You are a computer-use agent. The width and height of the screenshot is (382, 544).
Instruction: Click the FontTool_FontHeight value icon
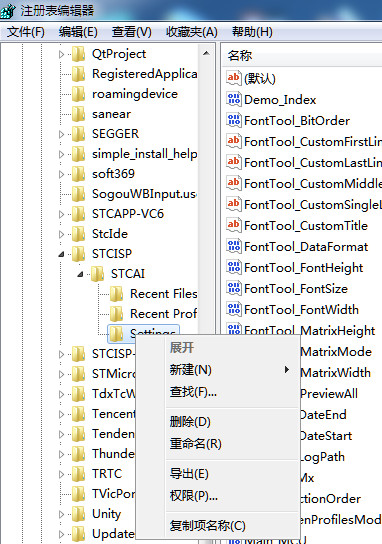click(x=234, y=267)
